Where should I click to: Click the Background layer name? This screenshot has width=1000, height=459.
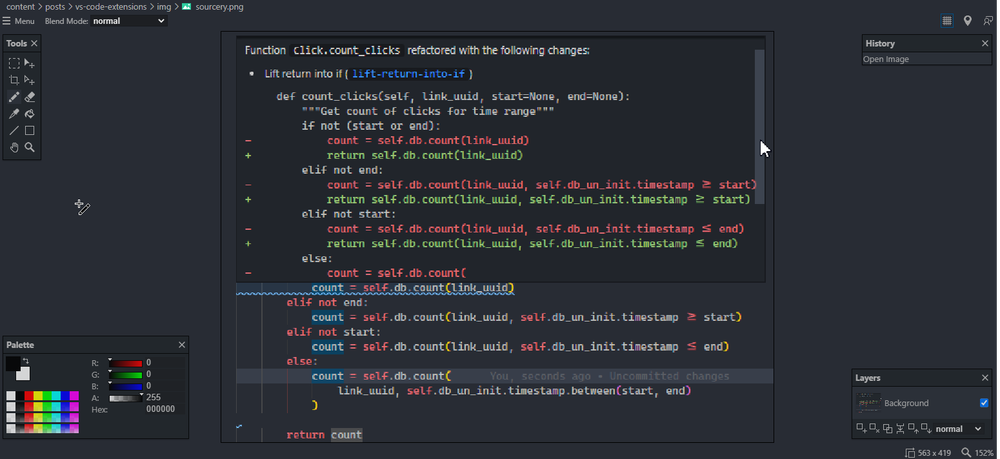tap(906, 403)
